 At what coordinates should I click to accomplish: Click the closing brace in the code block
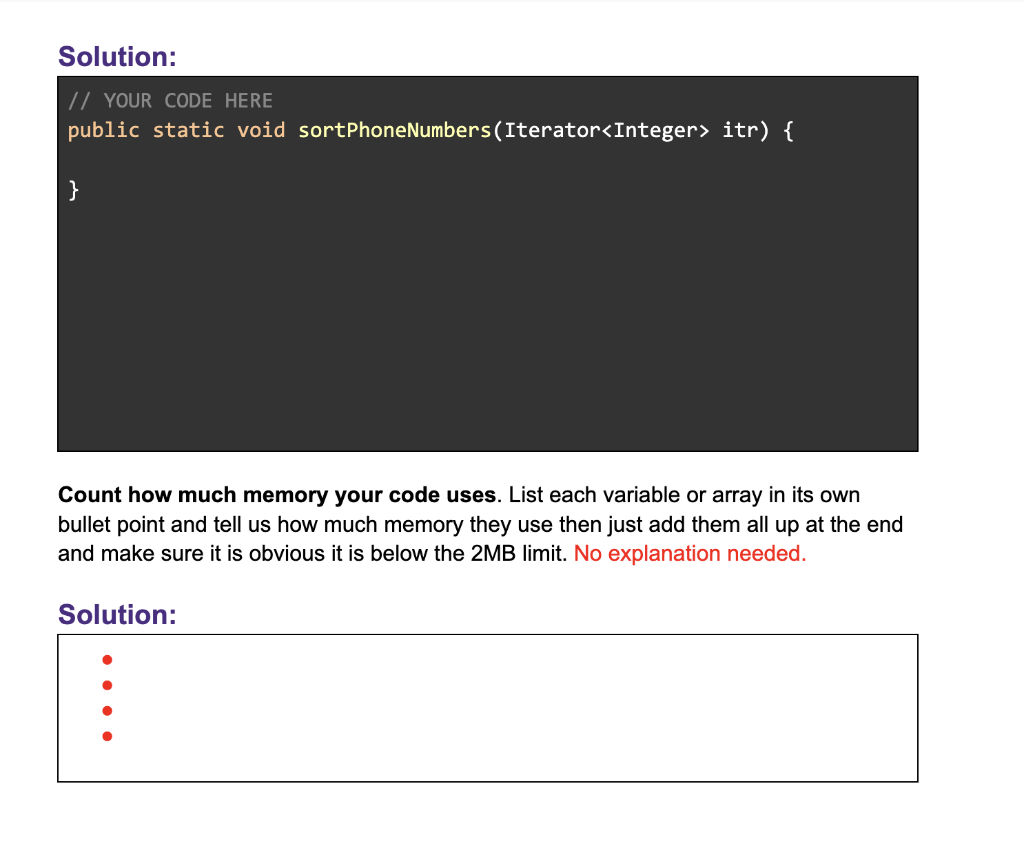pos(74,189)
